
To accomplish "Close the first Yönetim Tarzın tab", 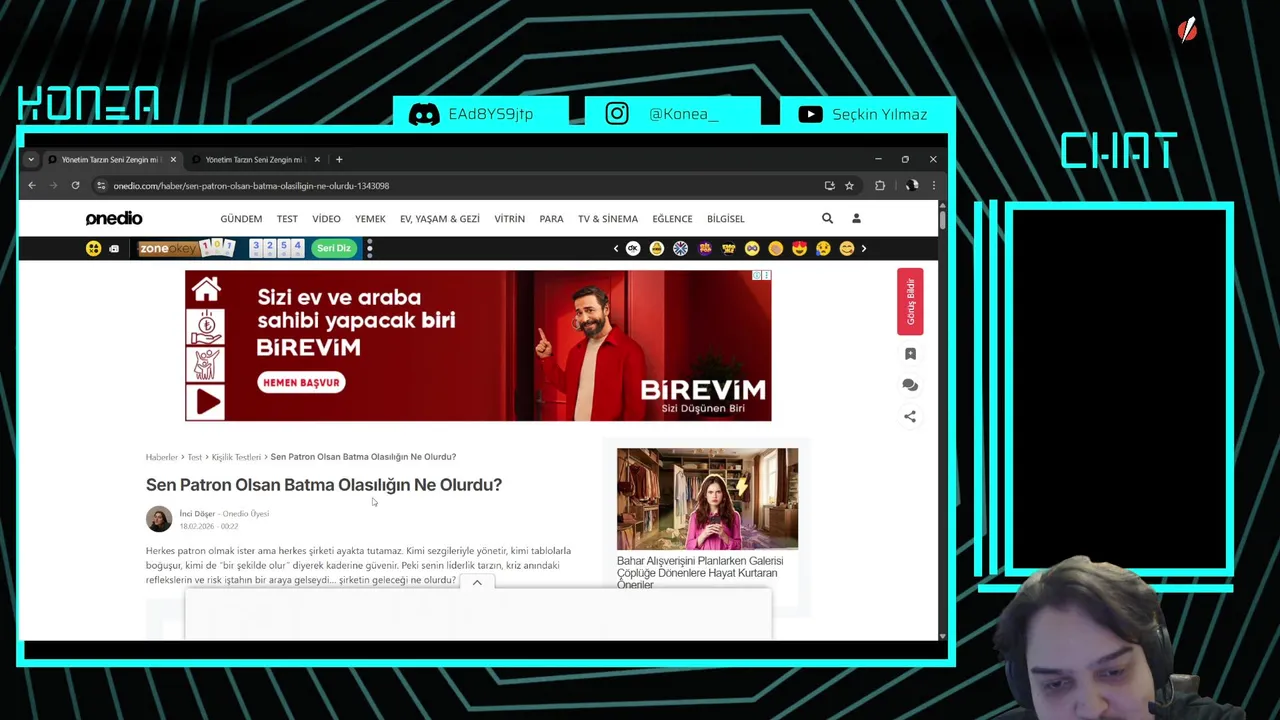I will [173, 159].
